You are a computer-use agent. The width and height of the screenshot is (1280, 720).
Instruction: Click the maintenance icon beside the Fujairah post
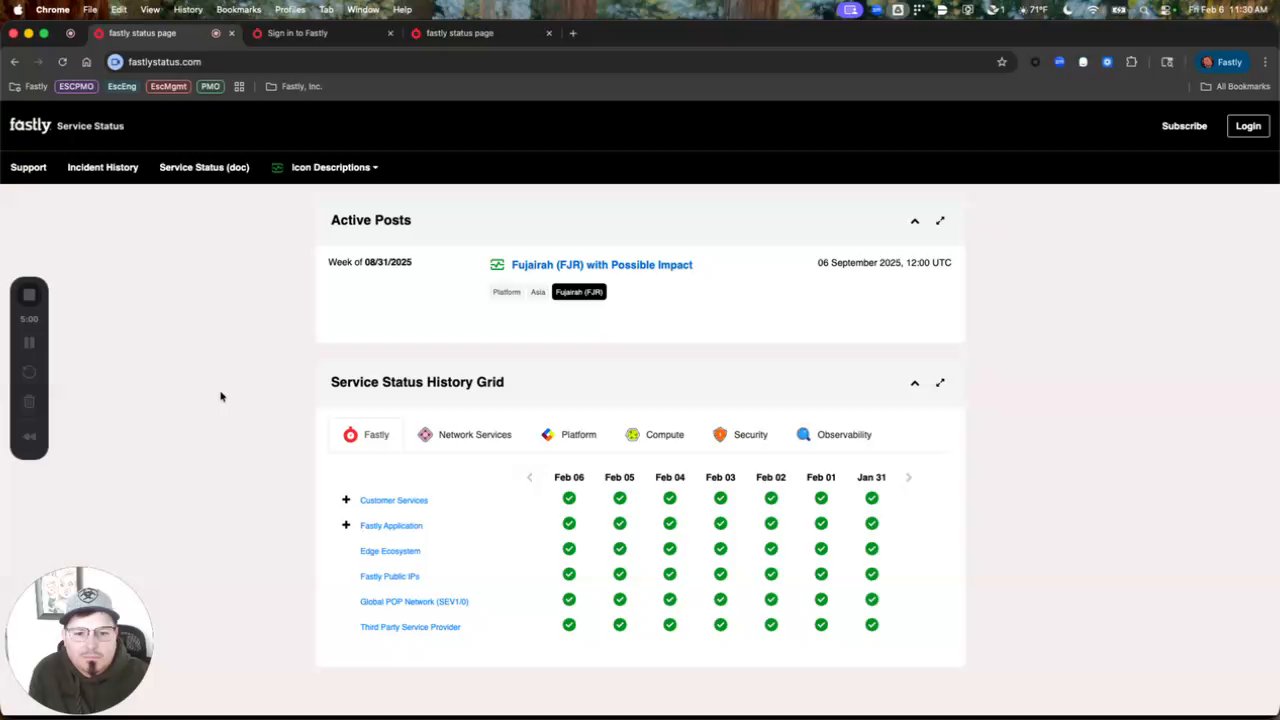point(497,265)
